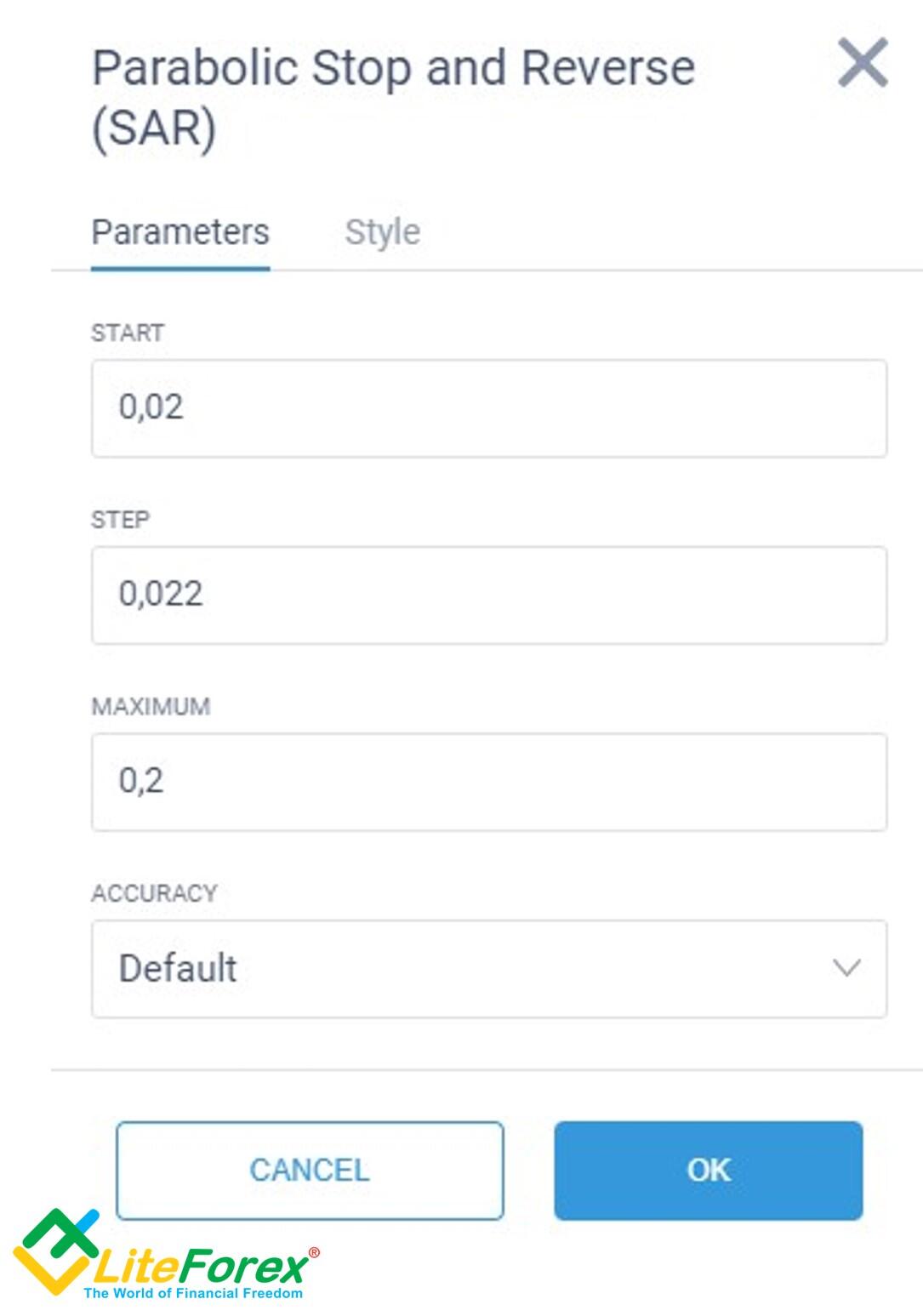Click the LiteForex diamond logo icon

pyautogui.click(x=55, y=1252)
